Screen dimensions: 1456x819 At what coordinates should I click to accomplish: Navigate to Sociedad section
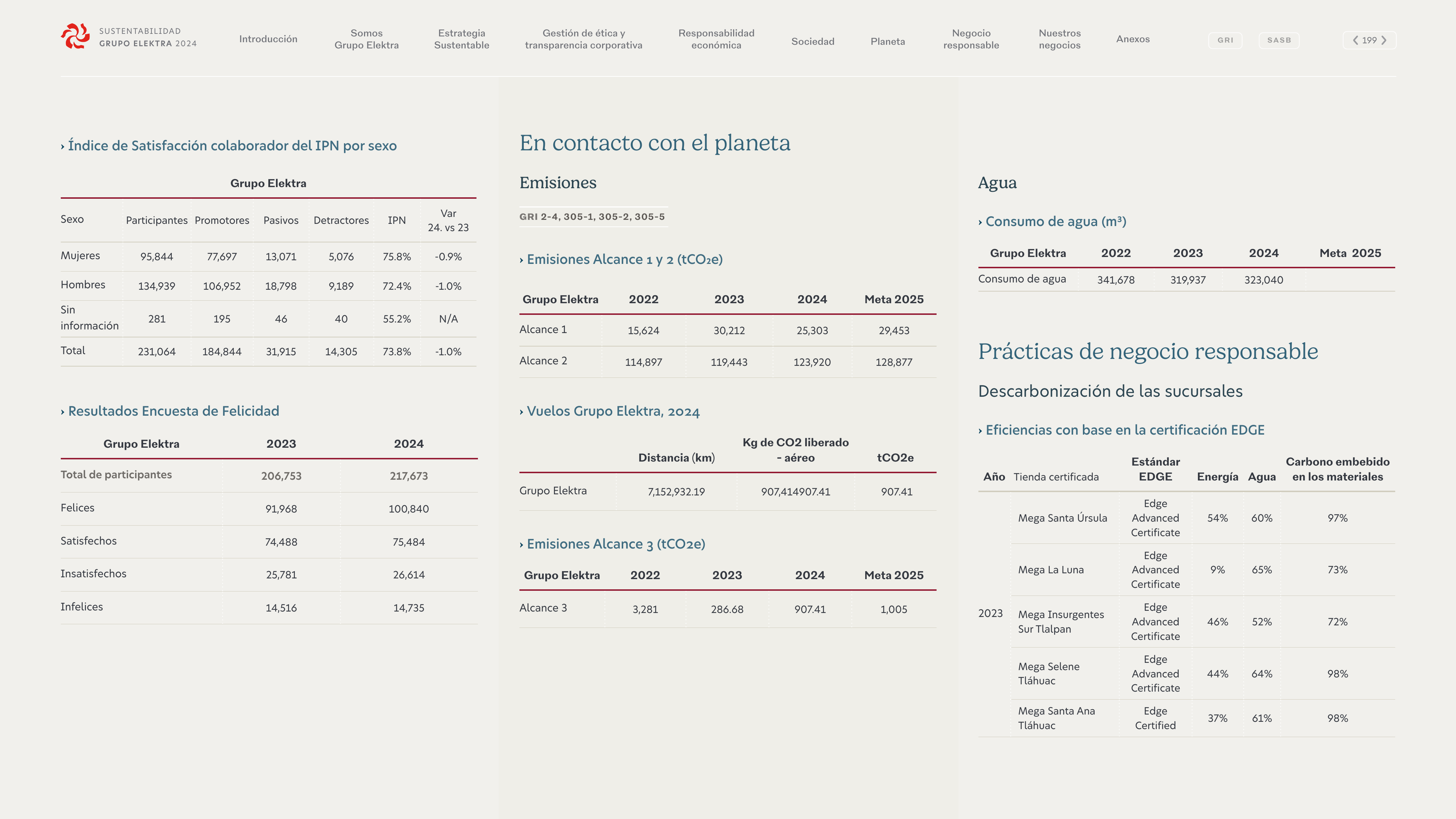pos(813,41)
